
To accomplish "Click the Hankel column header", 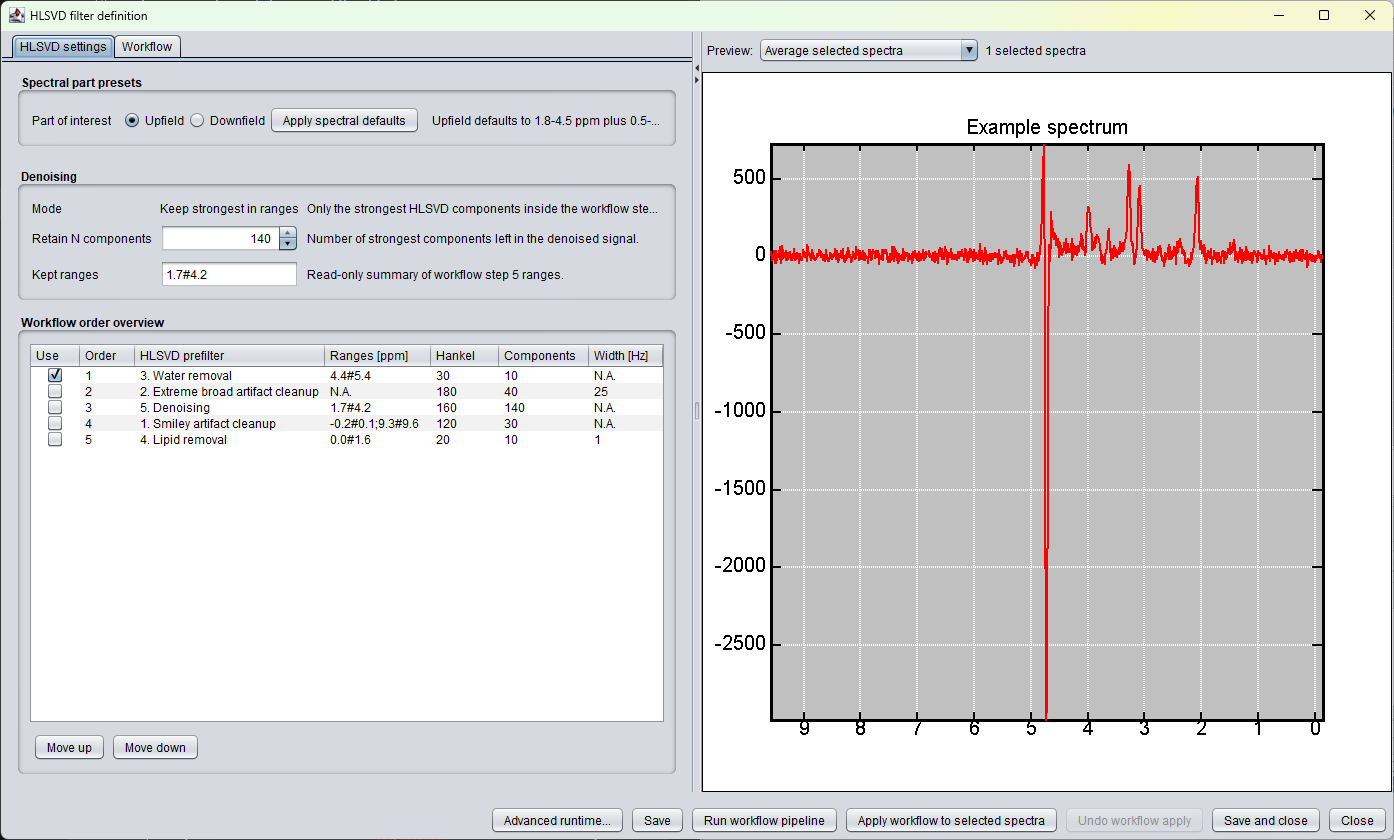I will point(464,356).
